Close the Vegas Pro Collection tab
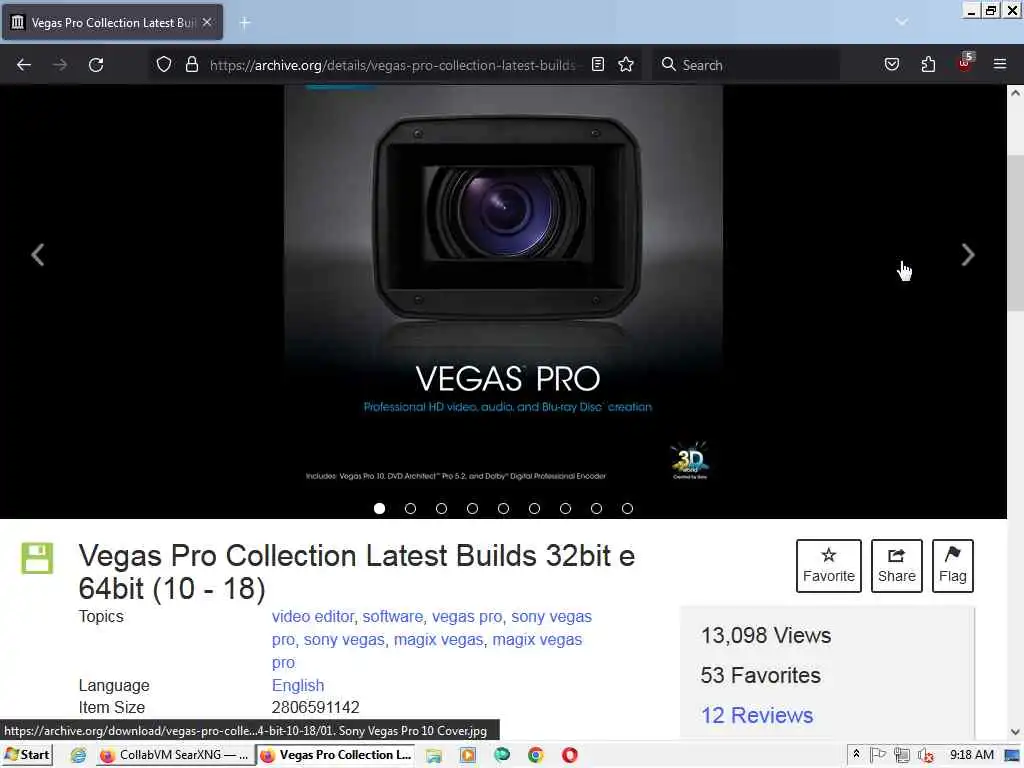The image size is (1024, 768). [x=207, y=22]
